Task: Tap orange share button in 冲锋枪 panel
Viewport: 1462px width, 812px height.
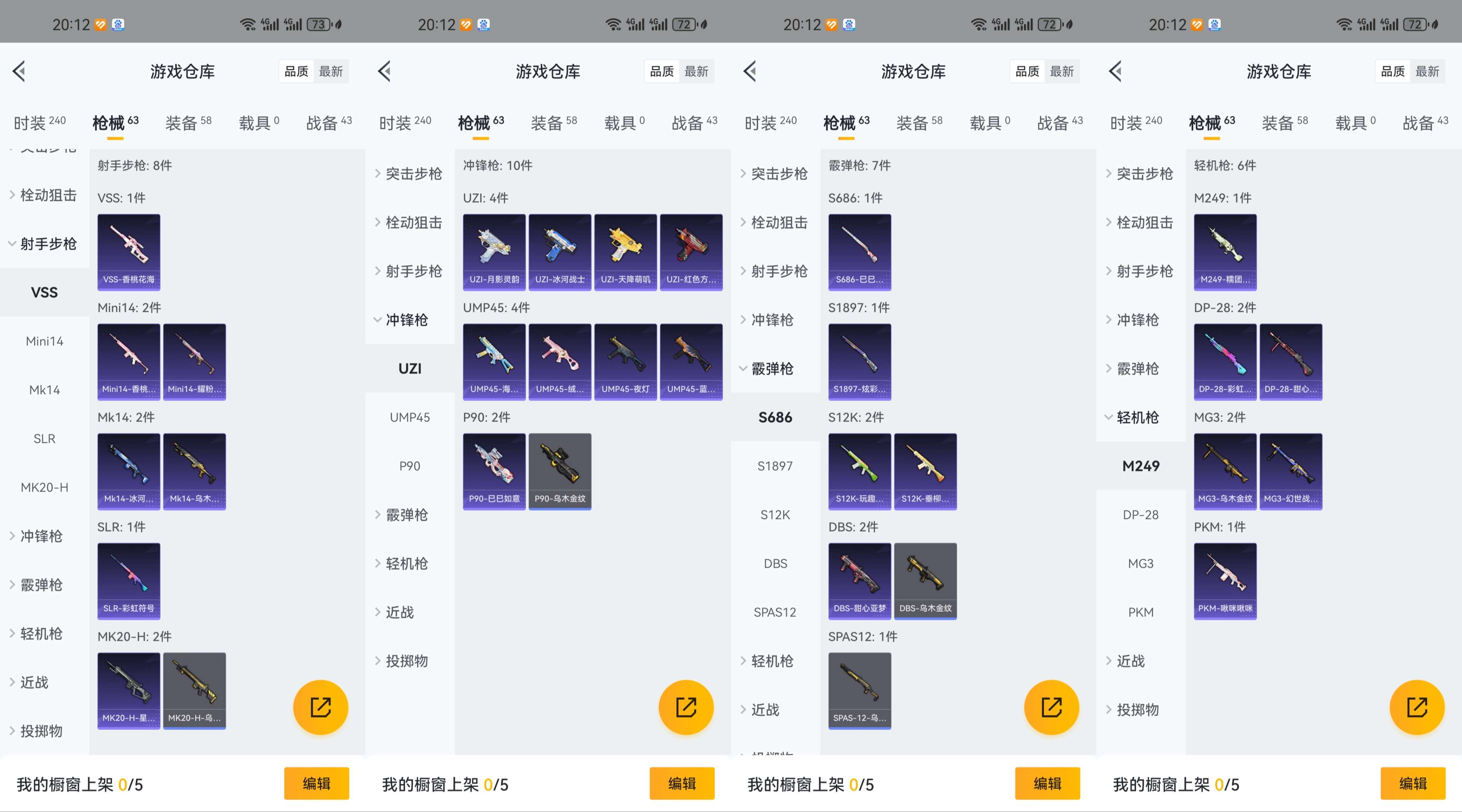Action: point(686,707)
